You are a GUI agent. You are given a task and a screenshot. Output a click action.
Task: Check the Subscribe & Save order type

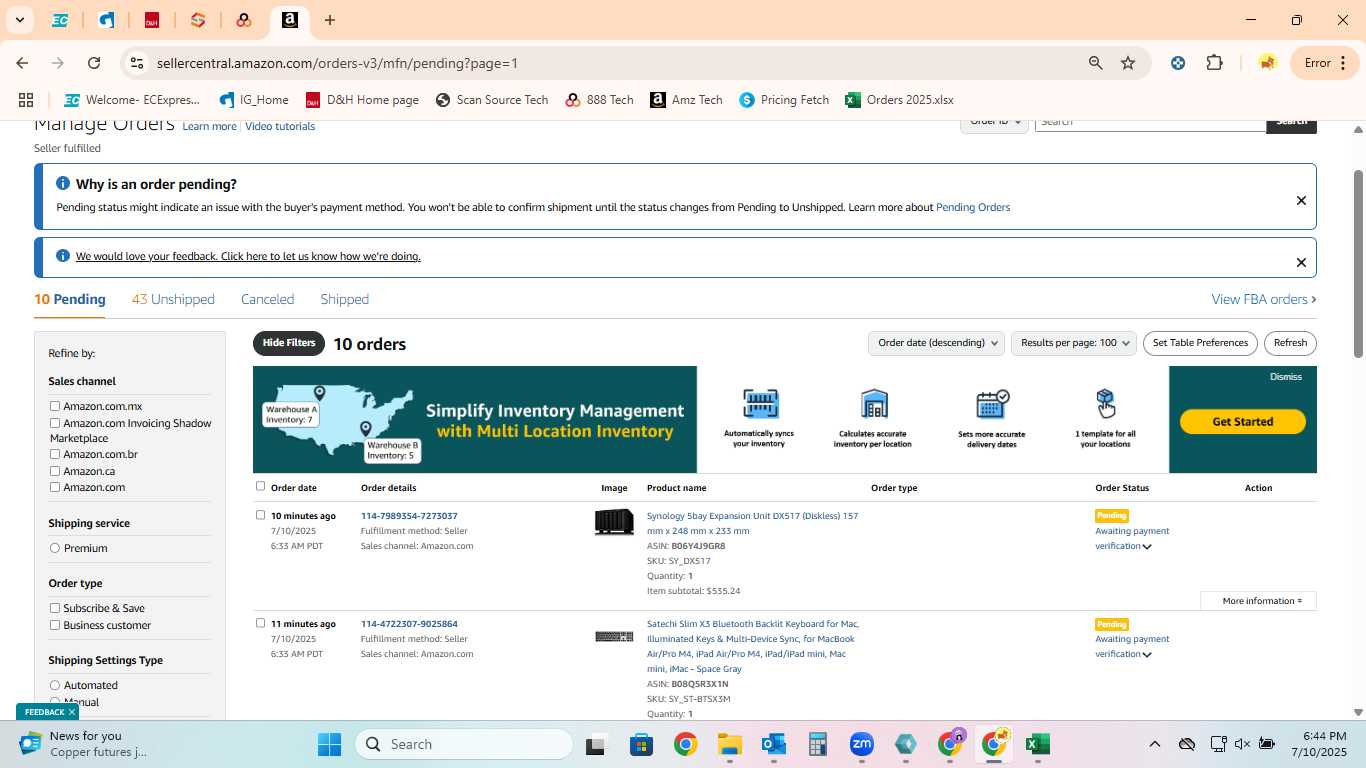[55, 608]
